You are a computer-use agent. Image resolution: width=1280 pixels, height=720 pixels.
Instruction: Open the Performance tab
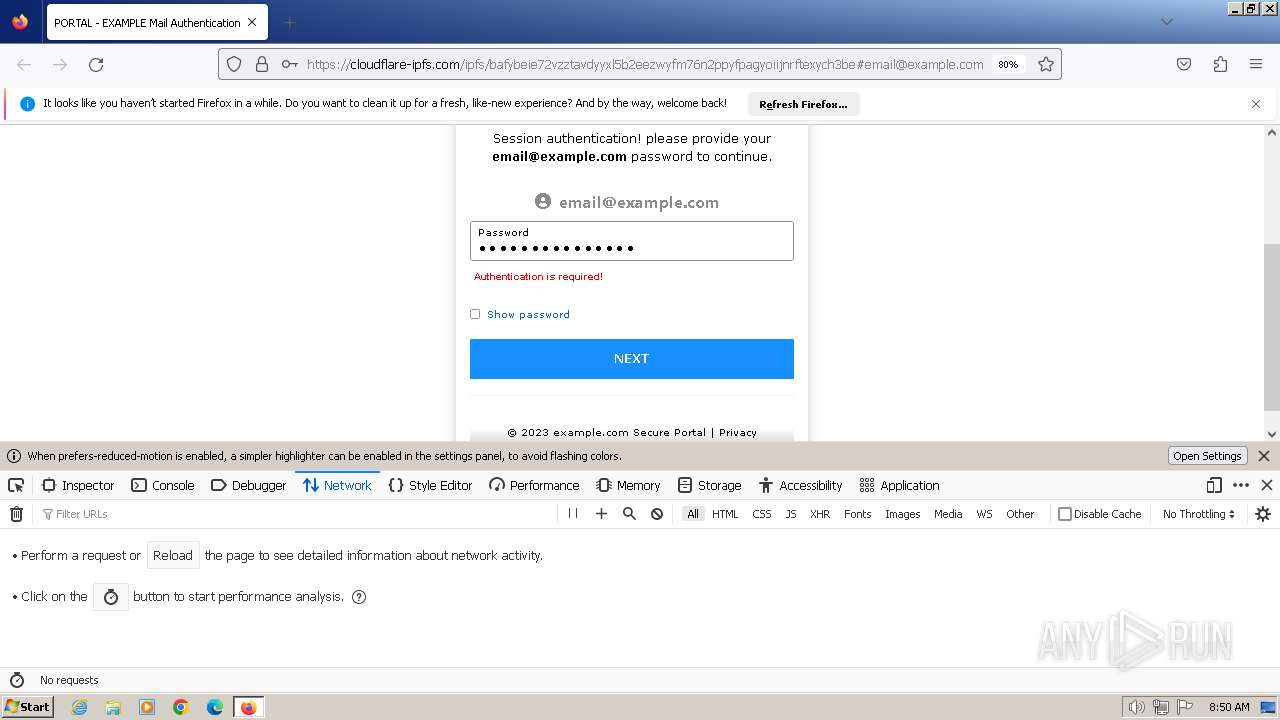pyautogui.click(x=534, y=485)
